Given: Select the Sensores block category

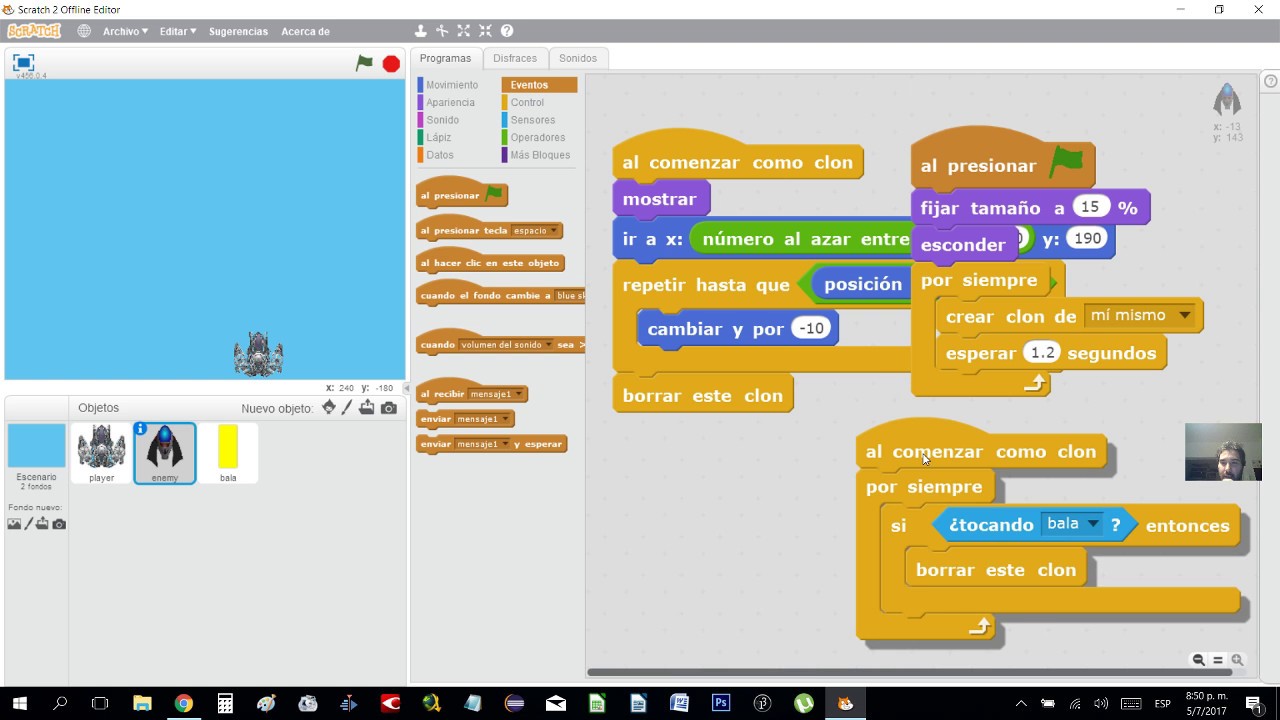Looking at the screenshot, I should pos(532,120).
